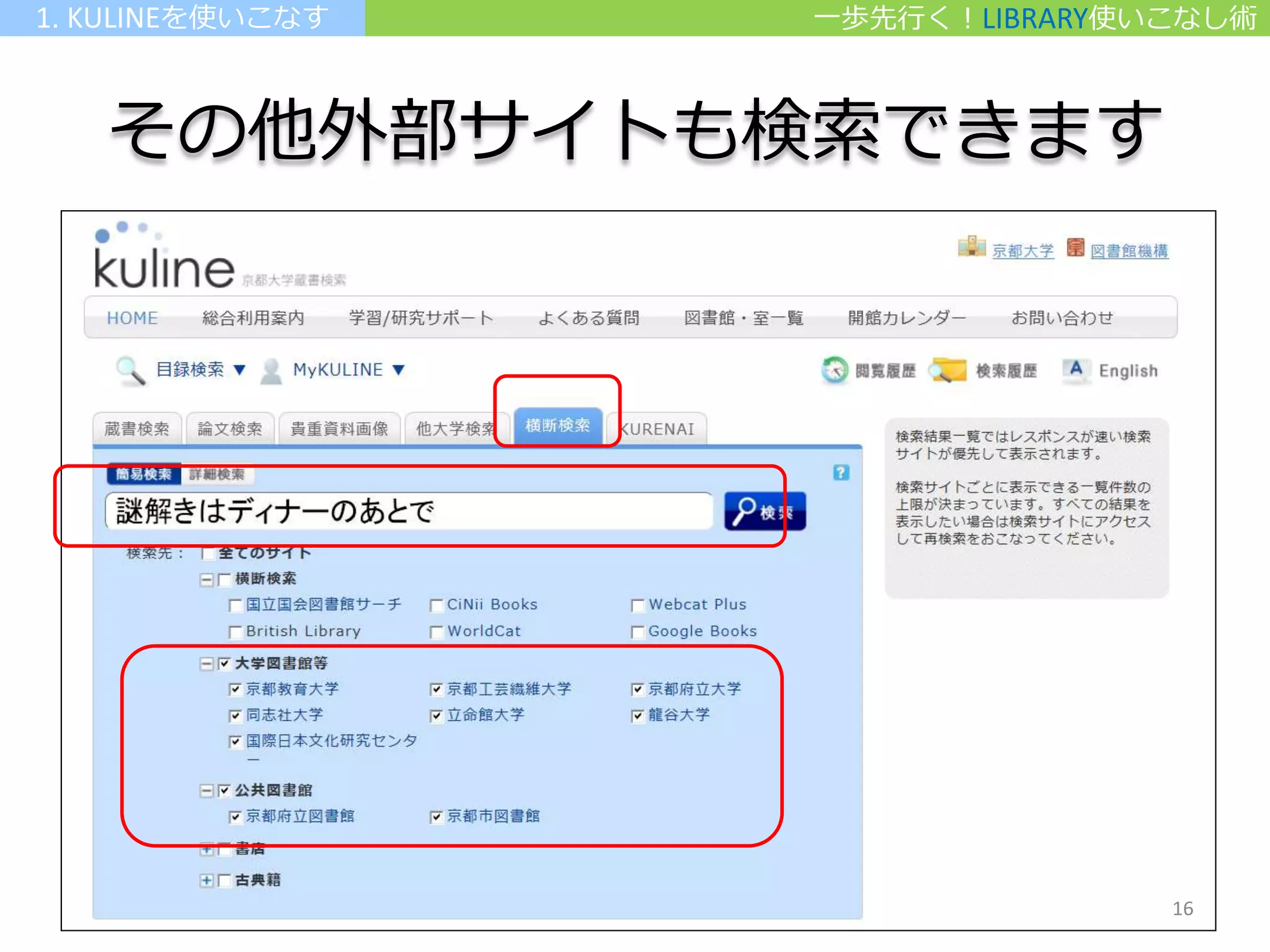Expand the 書店 group
Viewport: 1270px width, 952px height.
click(x=206, y=849)
